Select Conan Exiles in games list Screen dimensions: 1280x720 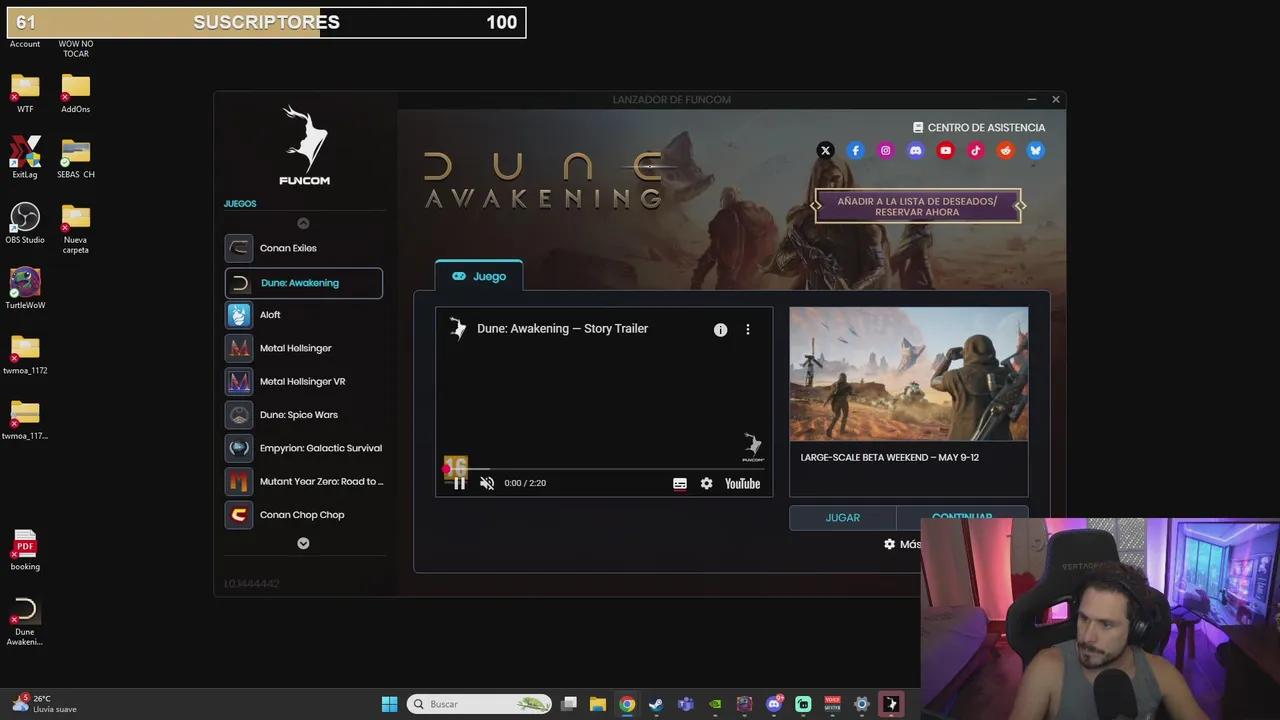303,248
